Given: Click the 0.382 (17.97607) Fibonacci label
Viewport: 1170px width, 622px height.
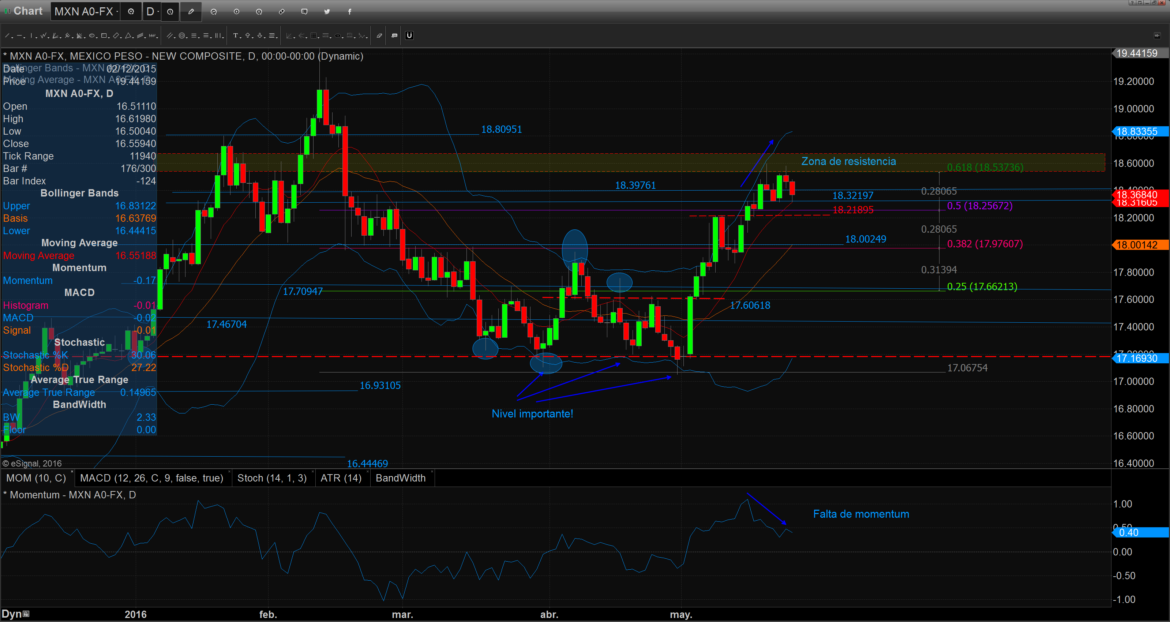Looking at the screenshot, I should (x=984, y=244).
